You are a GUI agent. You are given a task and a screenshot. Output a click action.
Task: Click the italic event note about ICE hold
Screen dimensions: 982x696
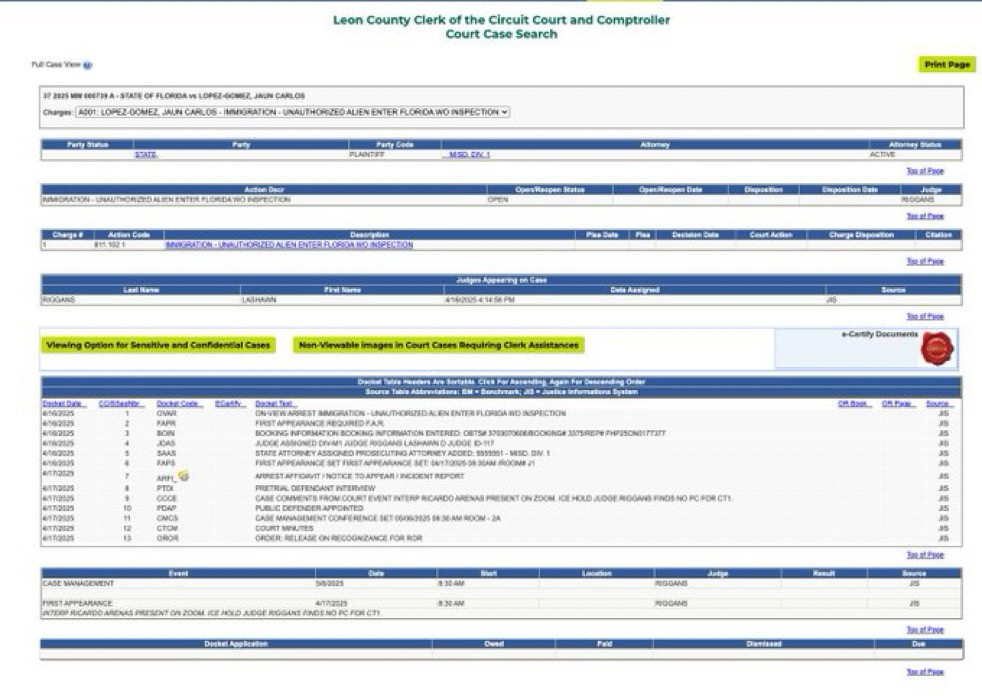click(x=212, y=613)
